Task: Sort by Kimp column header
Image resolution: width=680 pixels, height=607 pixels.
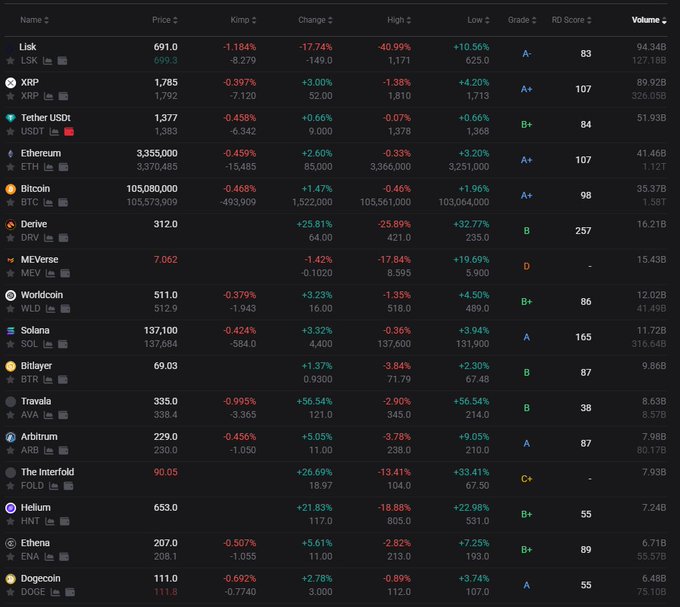Action: (243, 20)
